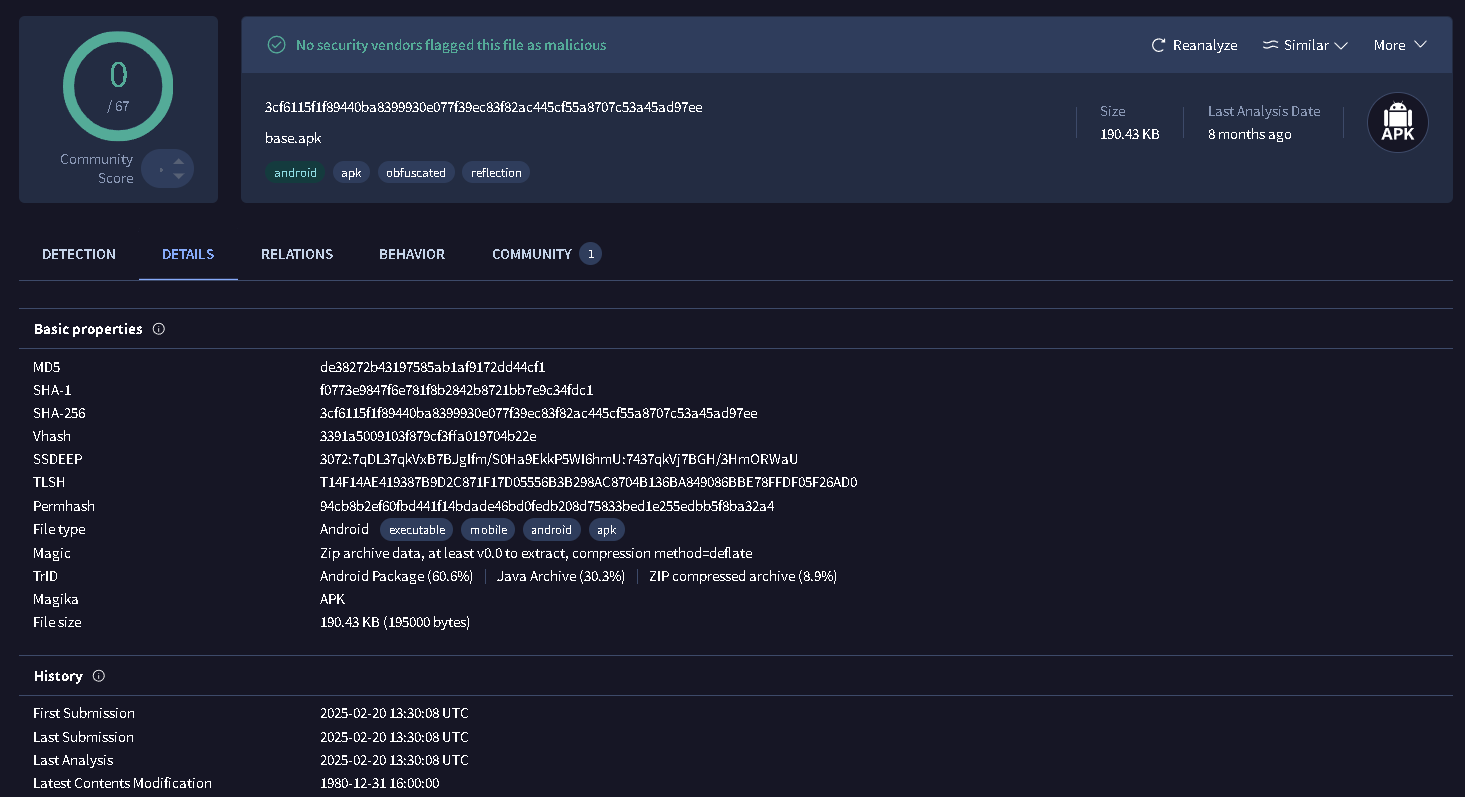The height and width of the screenshot is (797, 1465).
Task: Downvote the community score with down arrow
Action: [178, 177]
